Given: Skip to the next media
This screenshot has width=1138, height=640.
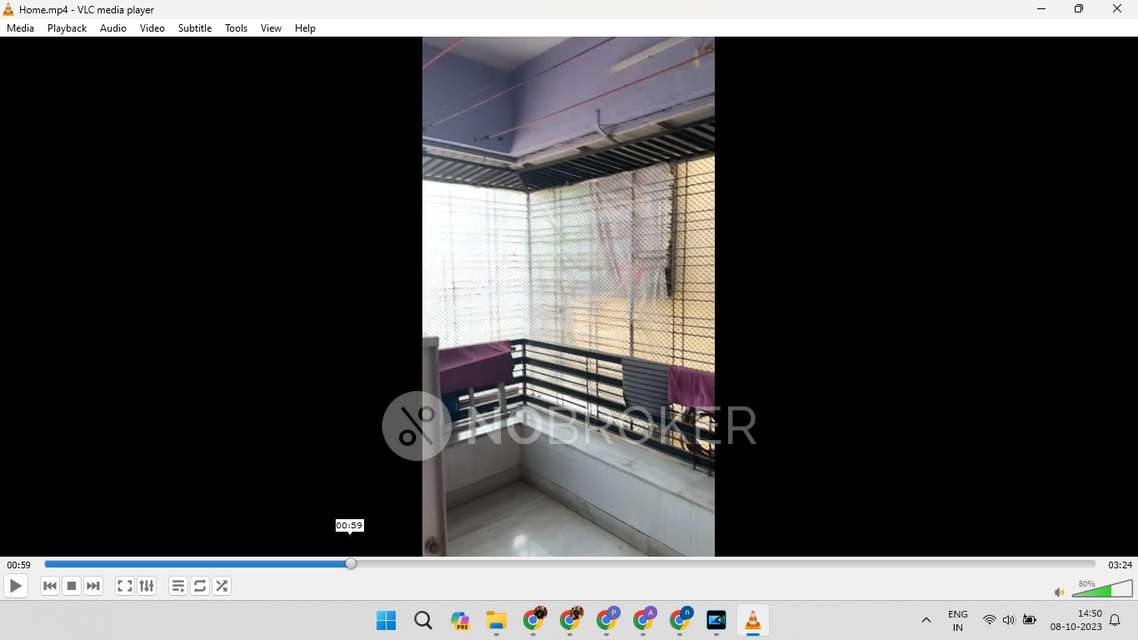Looking at the screenshot, I should coord(93,586).
